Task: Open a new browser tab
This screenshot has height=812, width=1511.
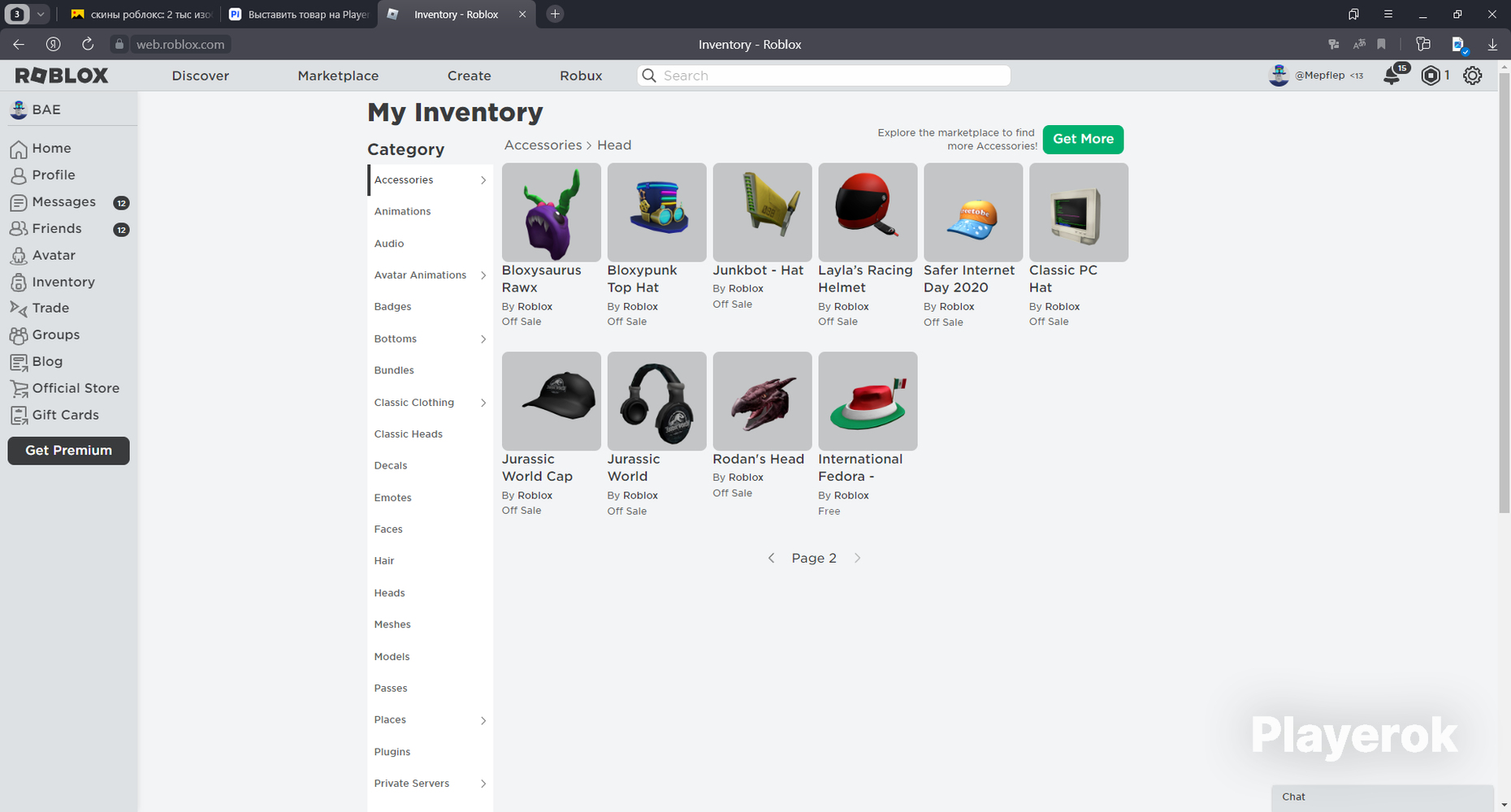Action: click(x=555, y=14)
